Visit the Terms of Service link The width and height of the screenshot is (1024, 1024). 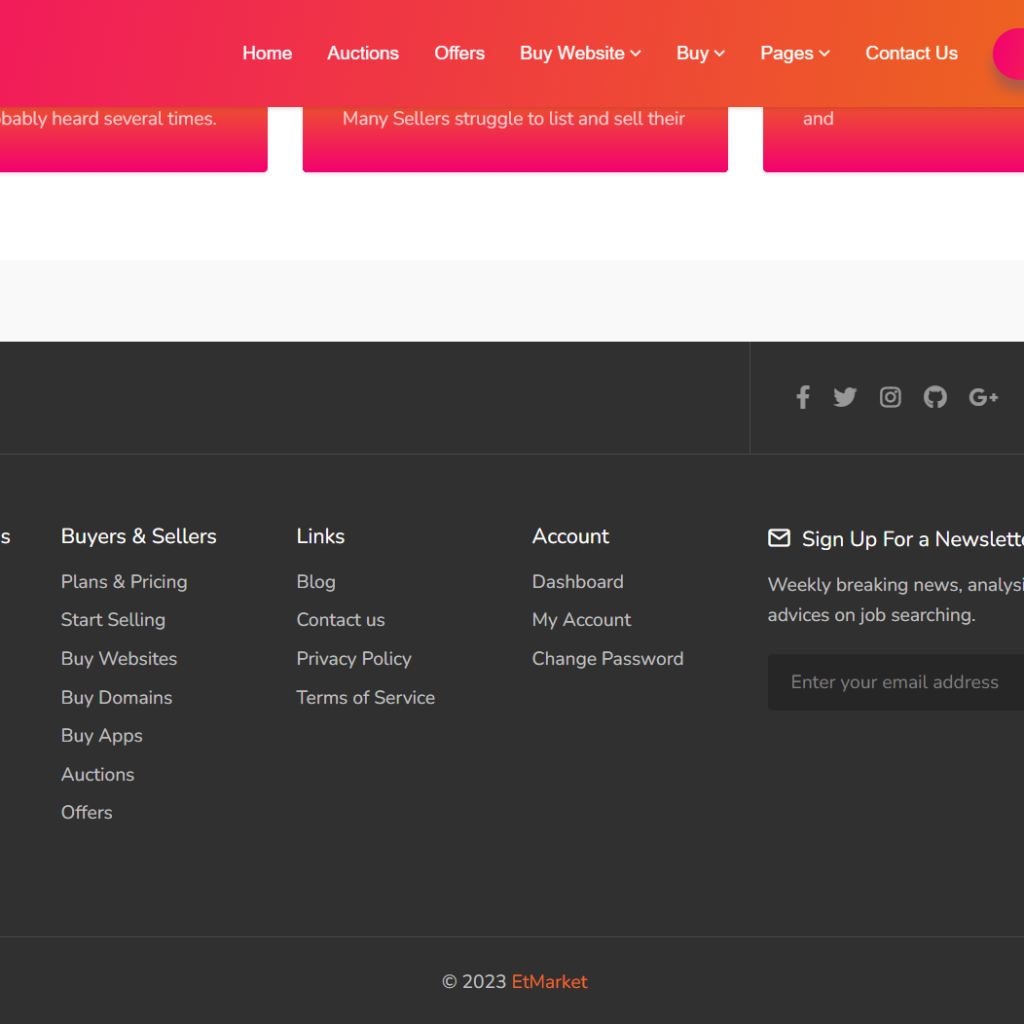[x=366, y=698]
